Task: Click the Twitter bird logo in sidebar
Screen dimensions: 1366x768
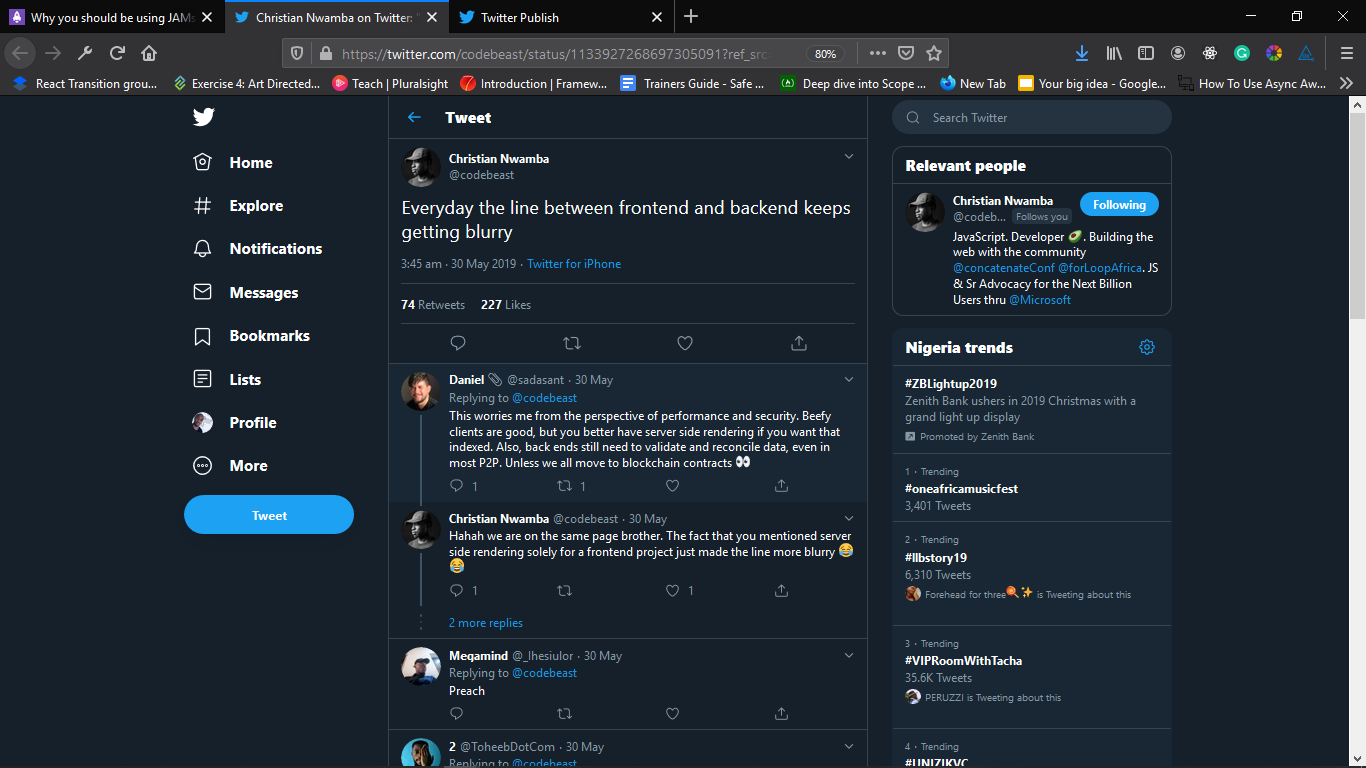Action: pos(203,117)
